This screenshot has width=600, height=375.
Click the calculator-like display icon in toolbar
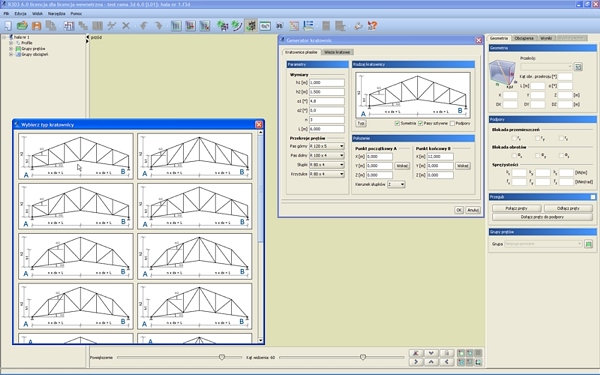(265, 26)
